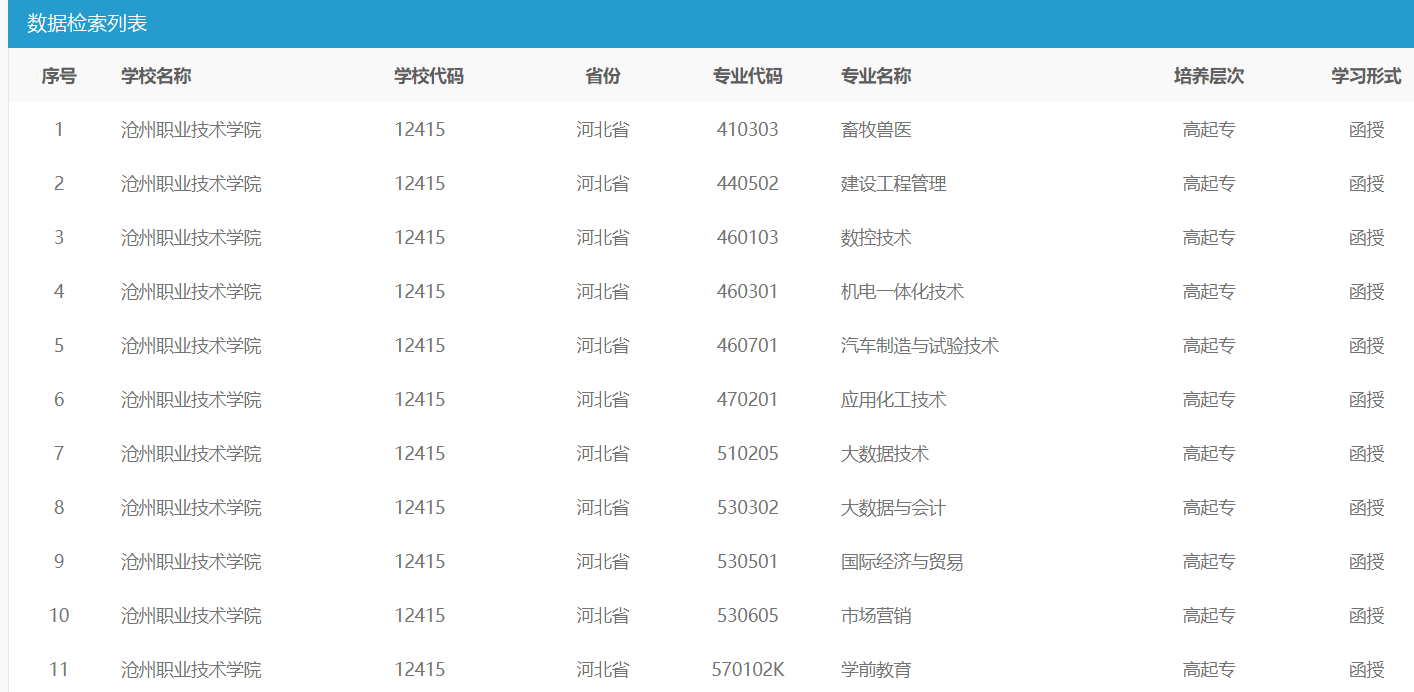Click 函授 in the 大数据技术 row

tap(1366, 454)
